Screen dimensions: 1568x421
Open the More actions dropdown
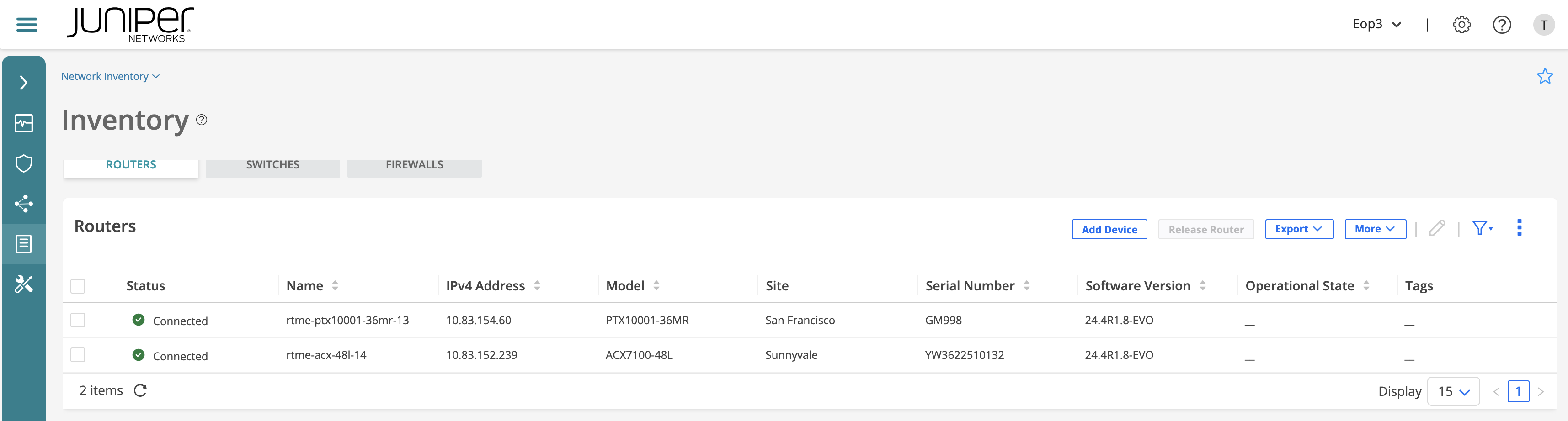tap(1375, 229)
